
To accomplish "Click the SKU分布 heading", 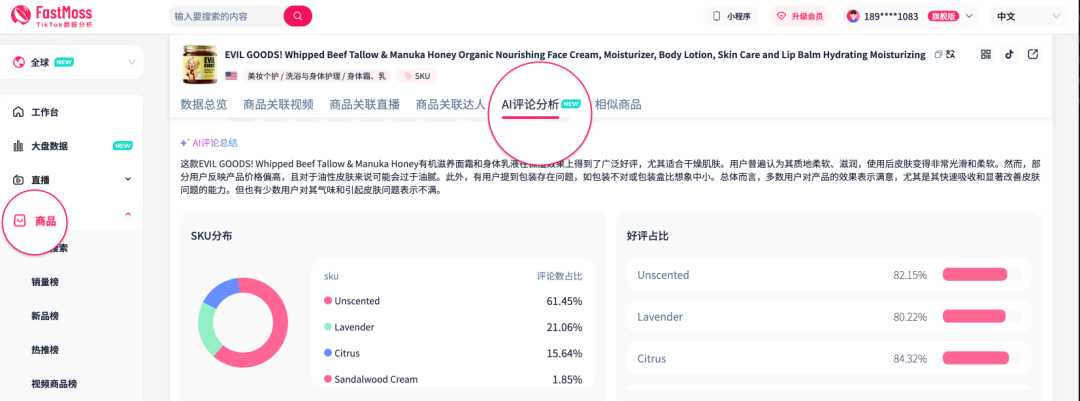I will pos(211,236).
